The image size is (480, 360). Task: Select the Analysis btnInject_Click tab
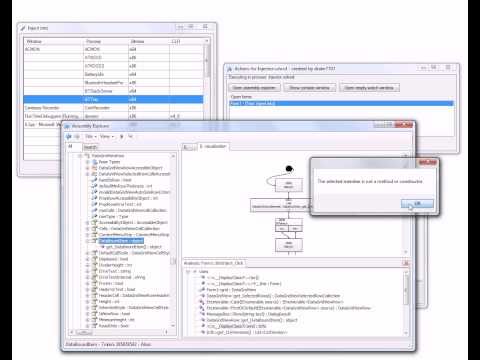(x=214, y=263)
